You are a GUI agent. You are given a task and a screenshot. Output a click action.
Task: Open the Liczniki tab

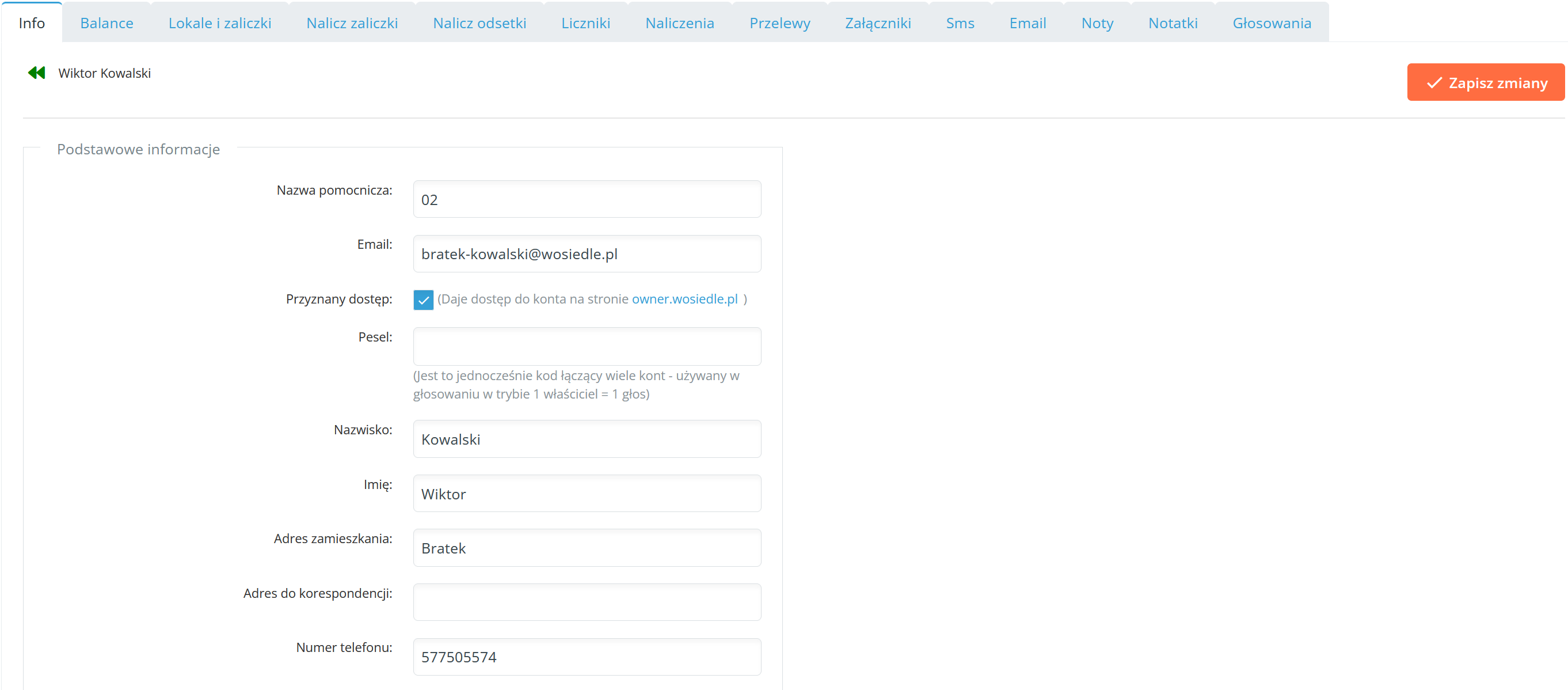coord(585,23)
